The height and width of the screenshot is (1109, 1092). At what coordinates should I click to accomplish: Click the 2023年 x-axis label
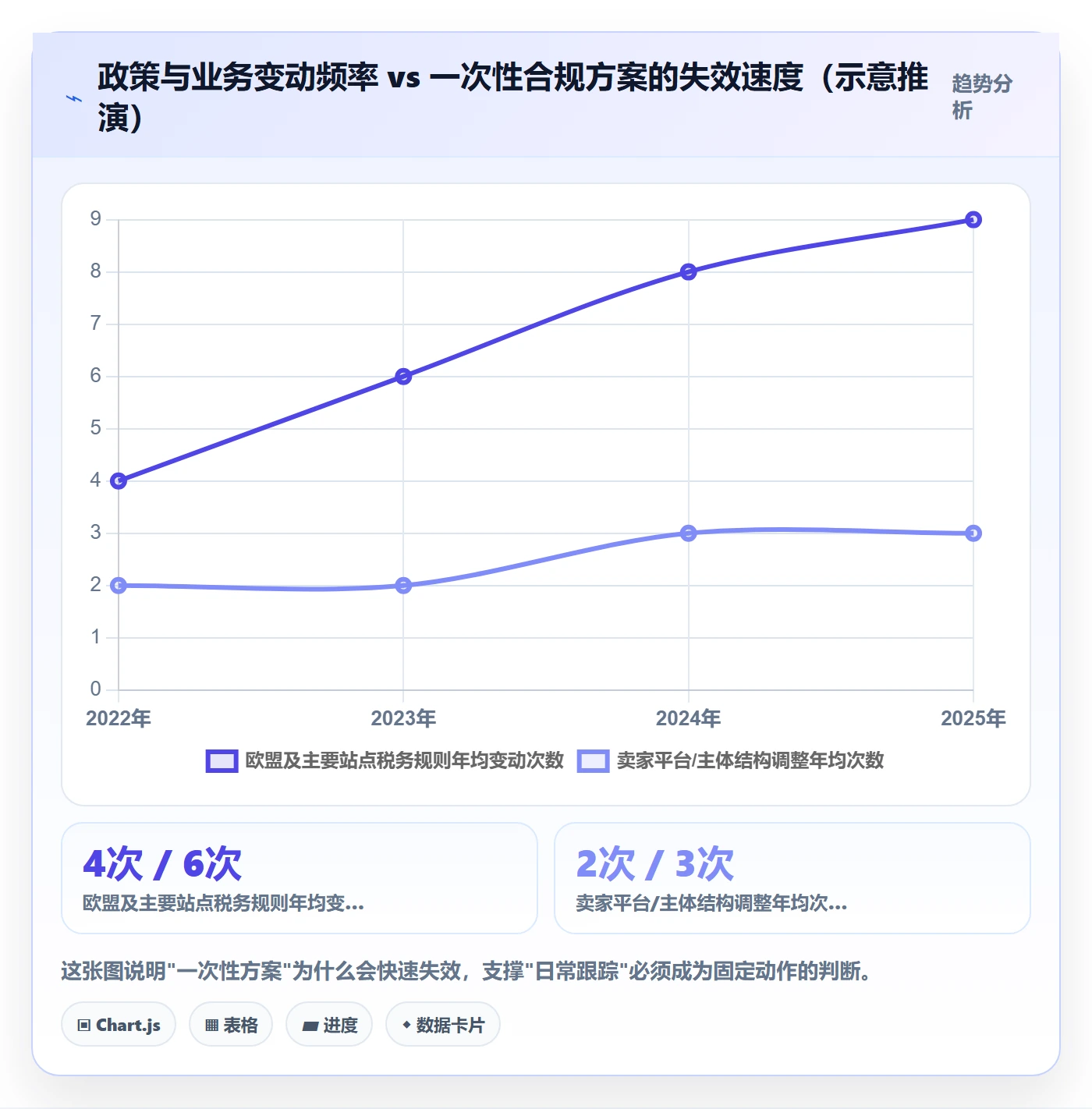click(403, 718)
